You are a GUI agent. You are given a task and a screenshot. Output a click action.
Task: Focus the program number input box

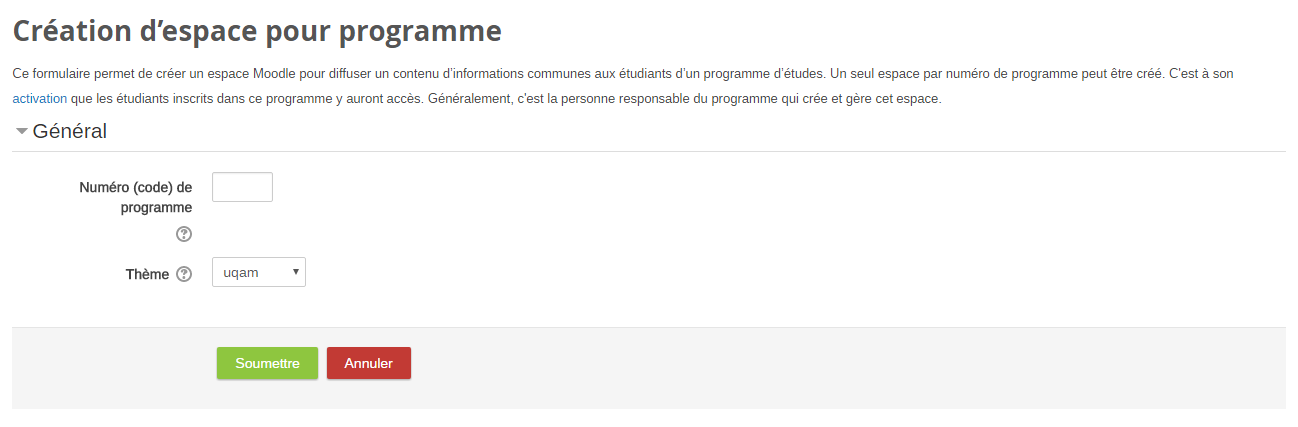[x=242, y=187]
